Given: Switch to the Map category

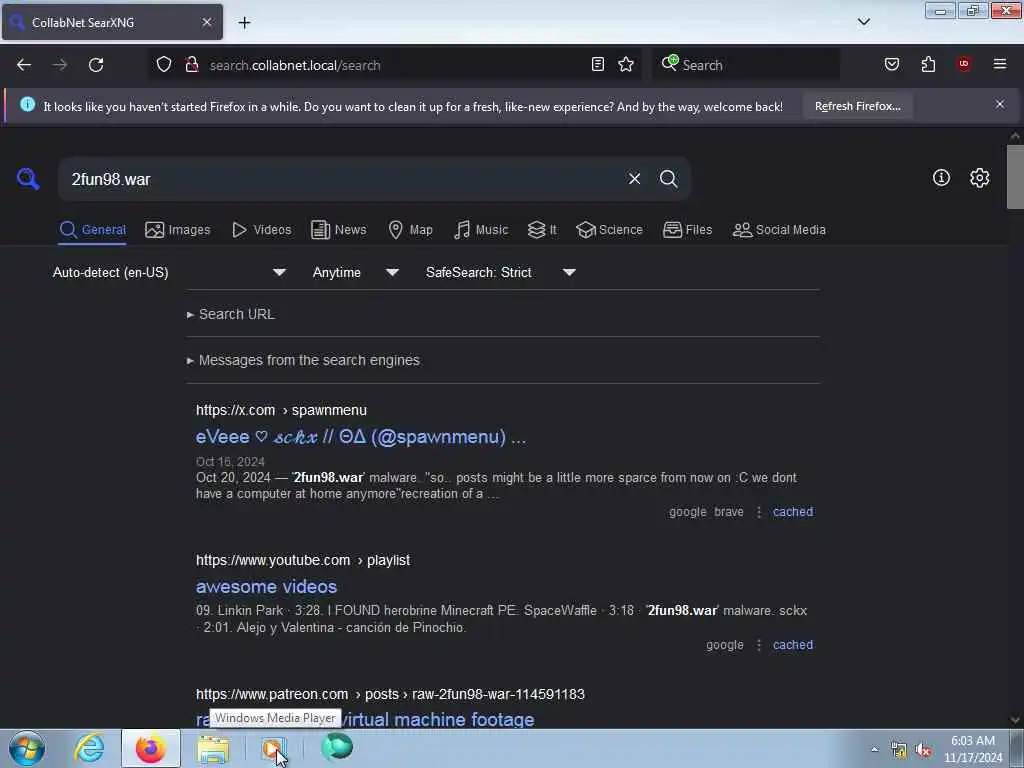Looking at the screenshot, I should pyautogui.click(x=411, y=230).
